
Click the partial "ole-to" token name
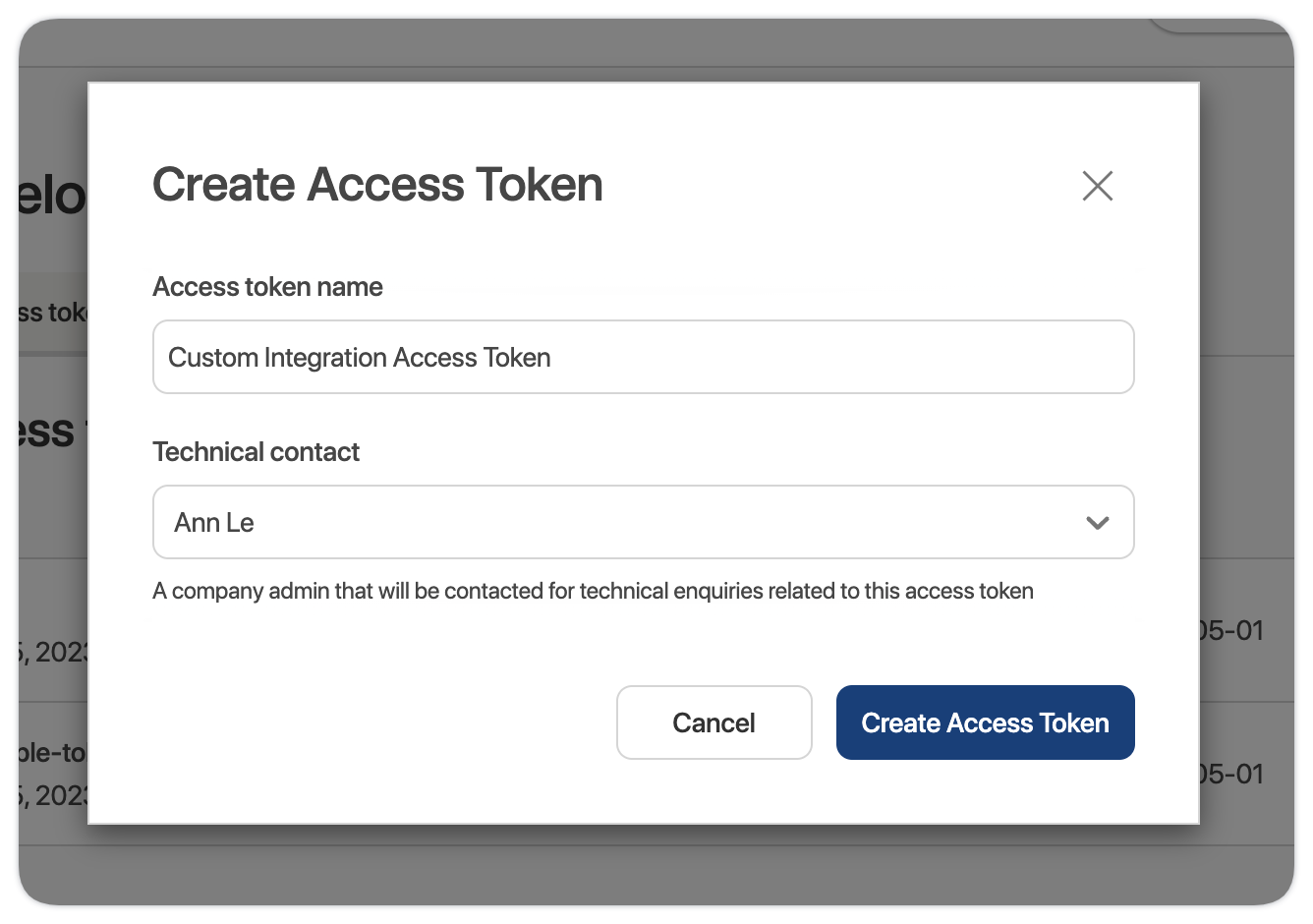pyautogui.click(x=53, y=753)
